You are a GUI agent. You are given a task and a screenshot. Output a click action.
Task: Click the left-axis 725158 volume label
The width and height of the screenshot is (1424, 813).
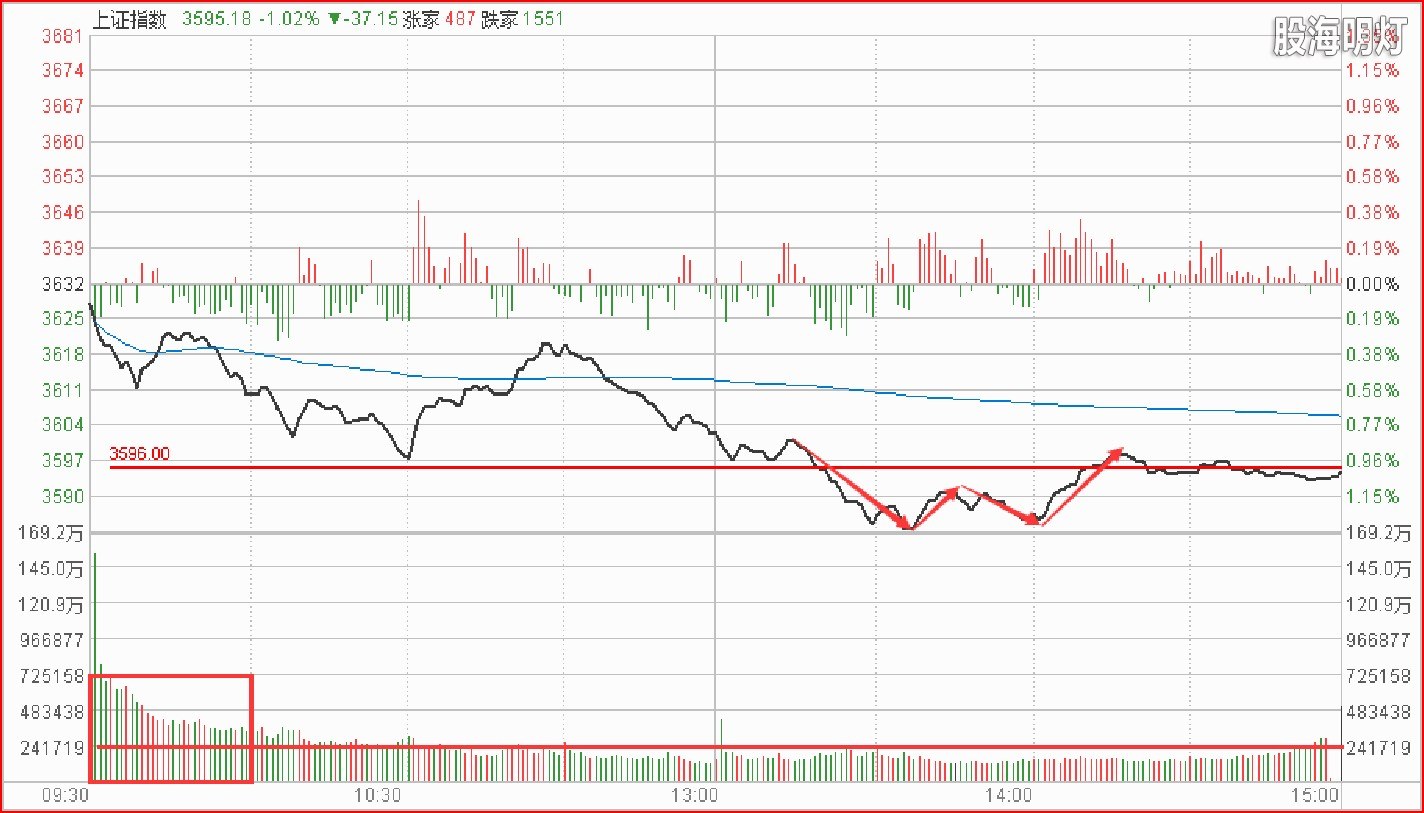click(x=52, y=676)
